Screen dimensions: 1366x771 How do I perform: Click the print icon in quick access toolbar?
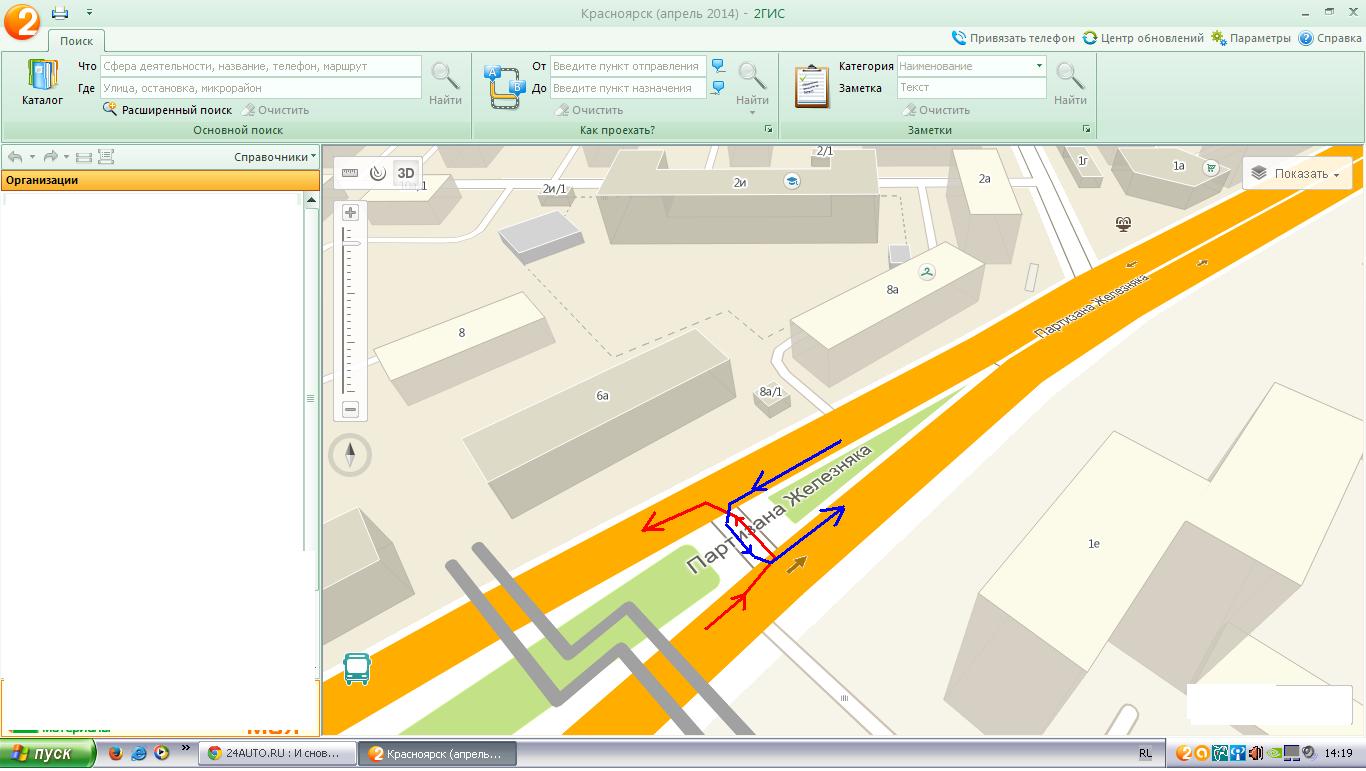(x=60, y=12)
